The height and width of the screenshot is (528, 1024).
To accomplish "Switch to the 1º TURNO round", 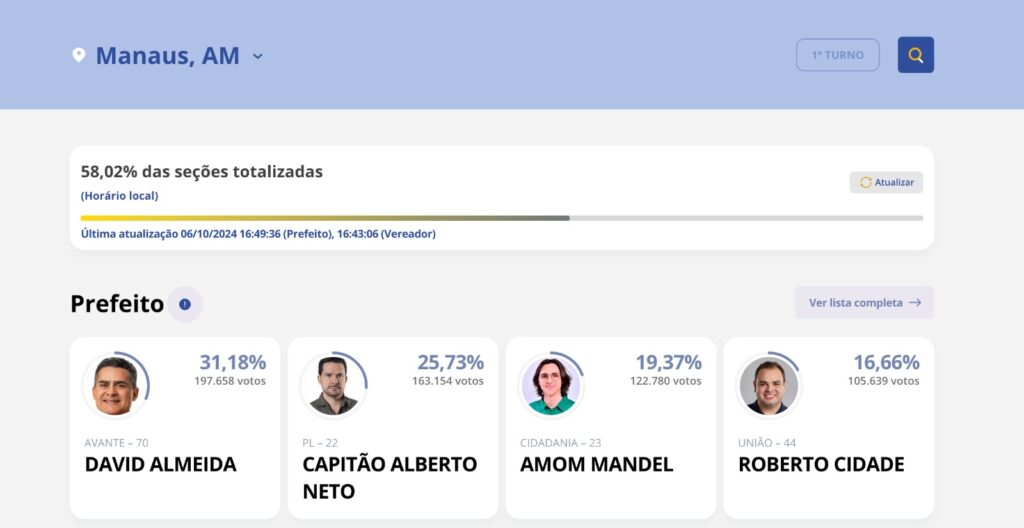I will point(837,55).
